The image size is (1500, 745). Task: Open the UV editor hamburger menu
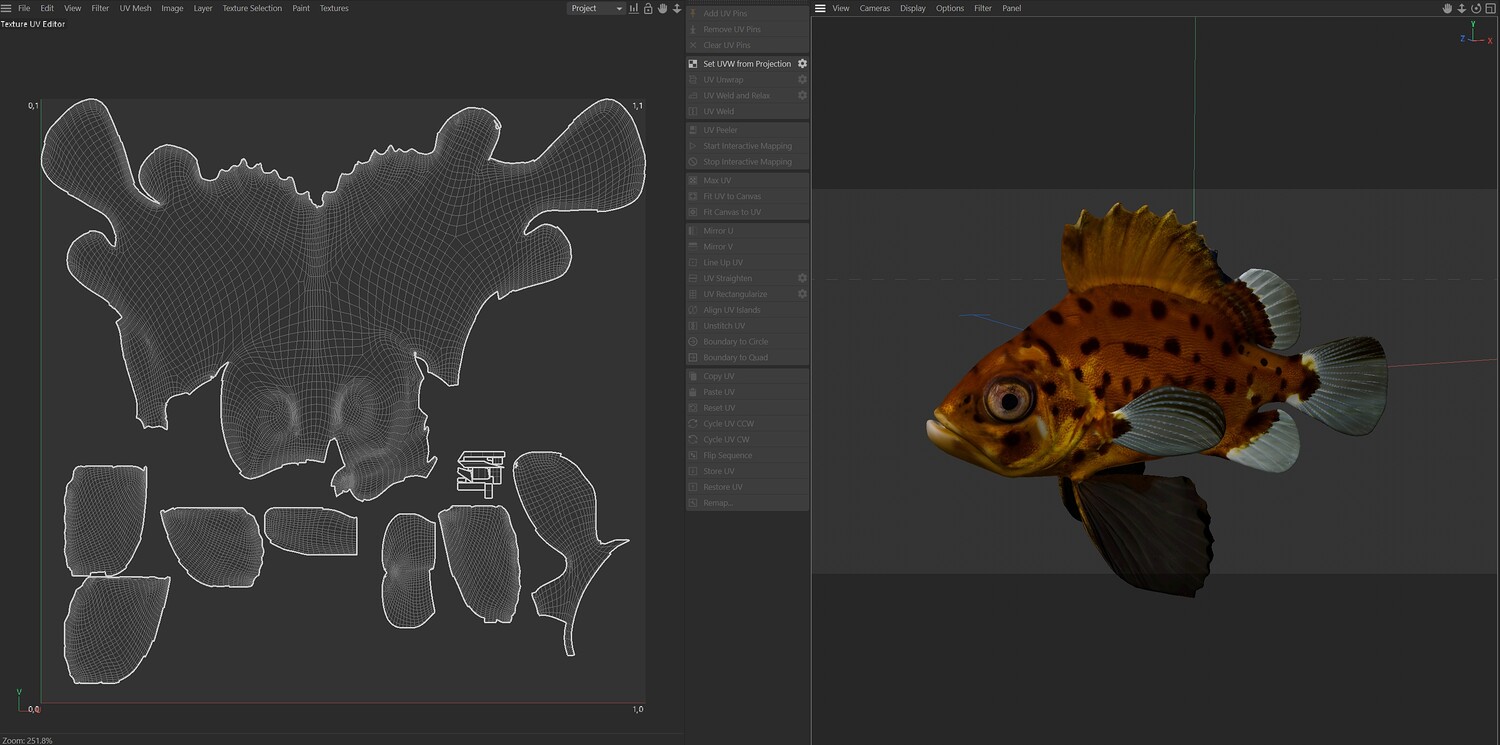tap(7, 8)
